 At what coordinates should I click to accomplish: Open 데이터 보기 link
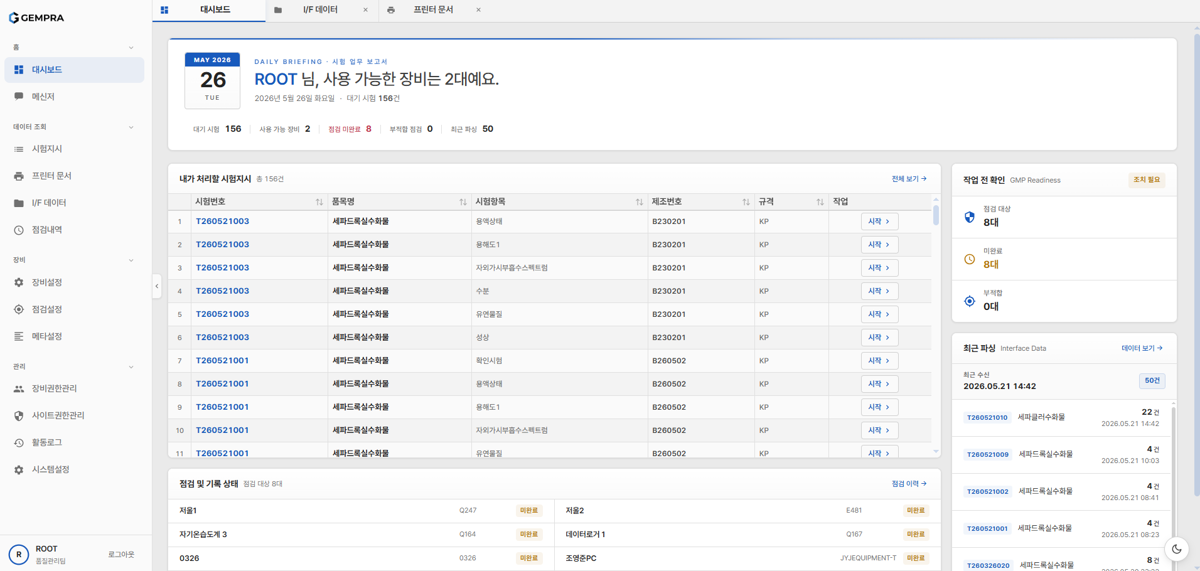tap(1142, 348)
